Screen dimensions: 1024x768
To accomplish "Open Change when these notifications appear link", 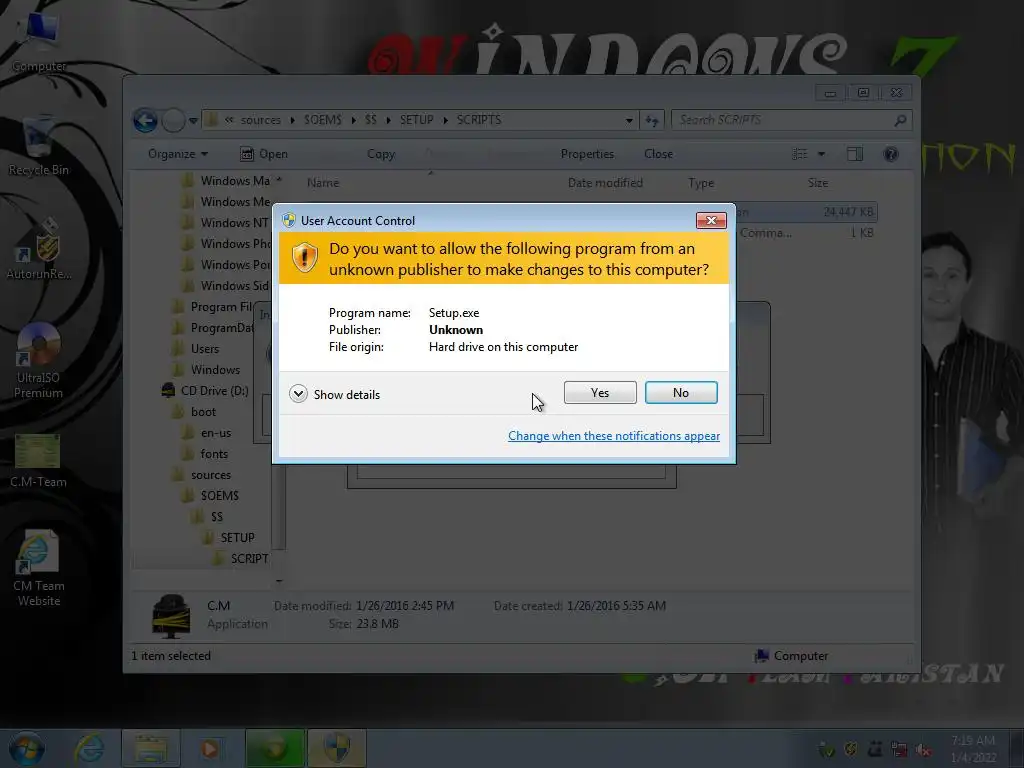I will pos(614,436).
